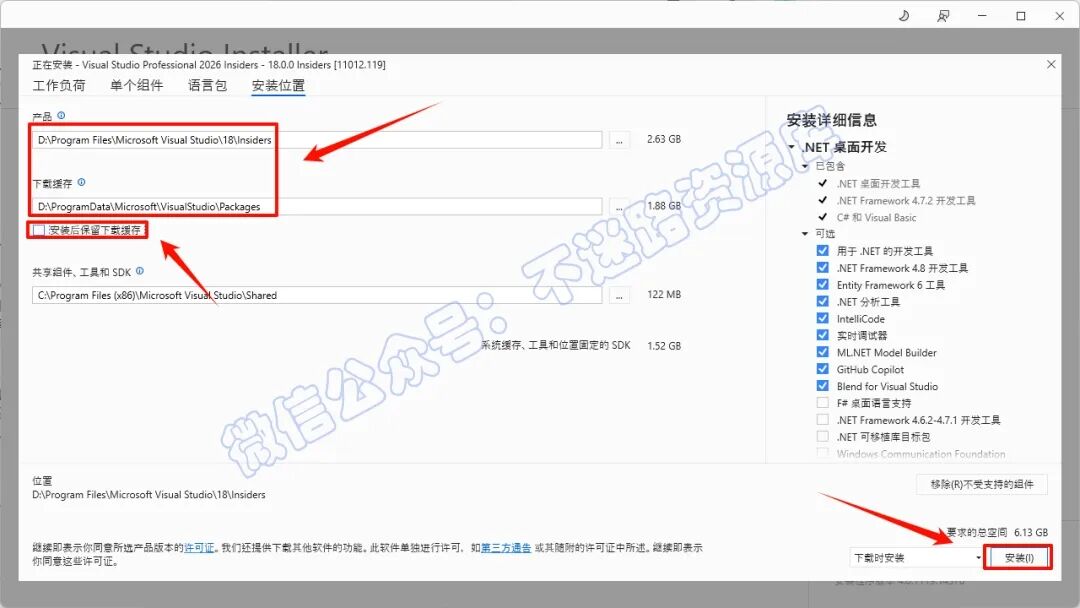Uncheck Entity Framework 6 工具
This screenshot has width=1080, height=608.
[822, 284]
